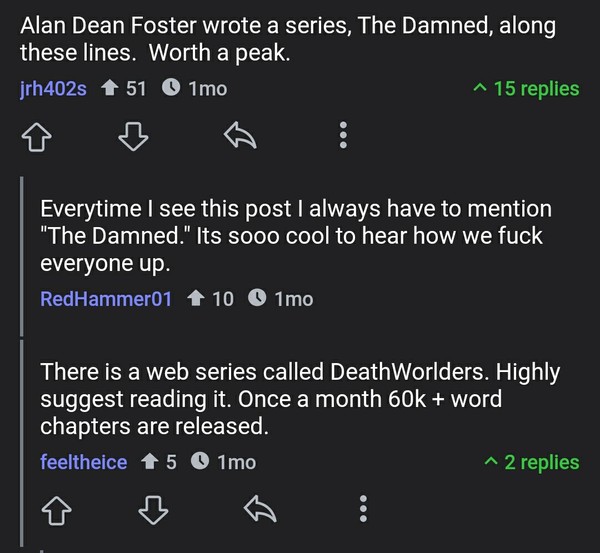Tap the DeathWorlders comment text

click(290, 399)
